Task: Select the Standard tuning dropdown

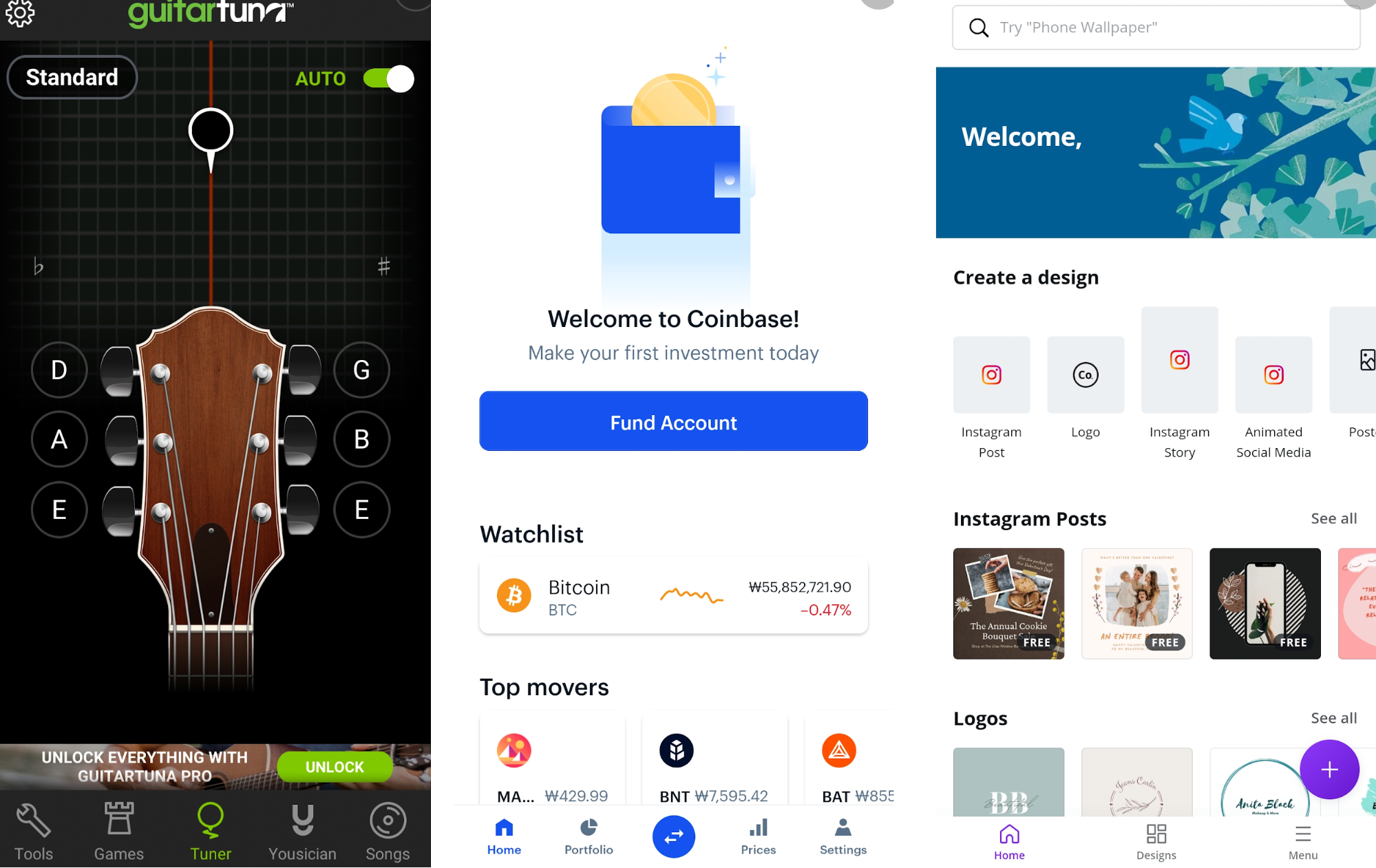Action: click(x=71, y=77)
